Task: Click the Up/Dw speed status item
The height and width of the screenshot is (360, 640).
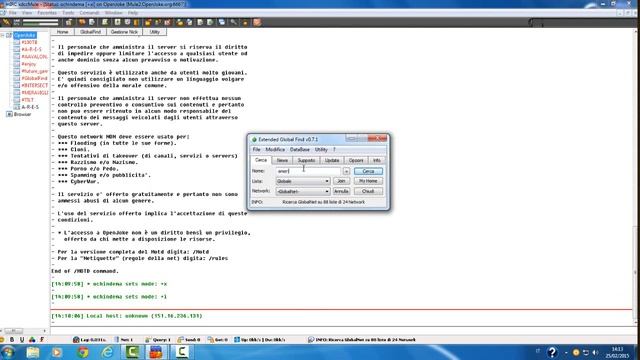Action: 260,340
